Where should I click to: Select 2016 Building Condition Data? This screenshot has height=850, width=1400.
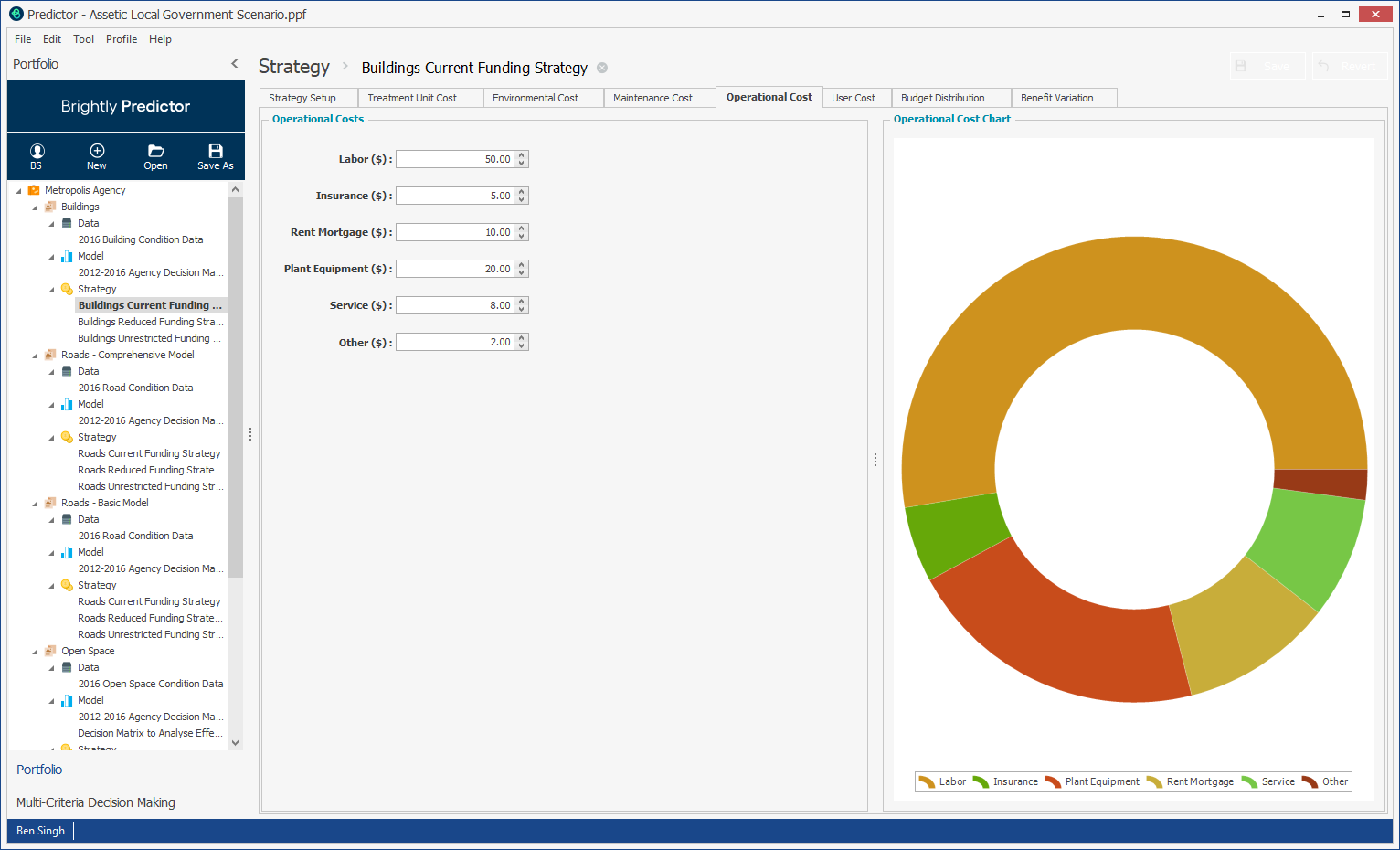click(x=141, y=239)
